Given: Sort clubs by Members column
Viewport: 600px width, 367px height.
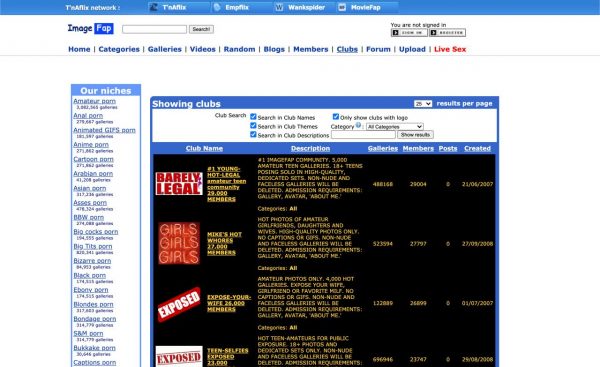Looking at the screenshot, I should (x=418, y=148).
